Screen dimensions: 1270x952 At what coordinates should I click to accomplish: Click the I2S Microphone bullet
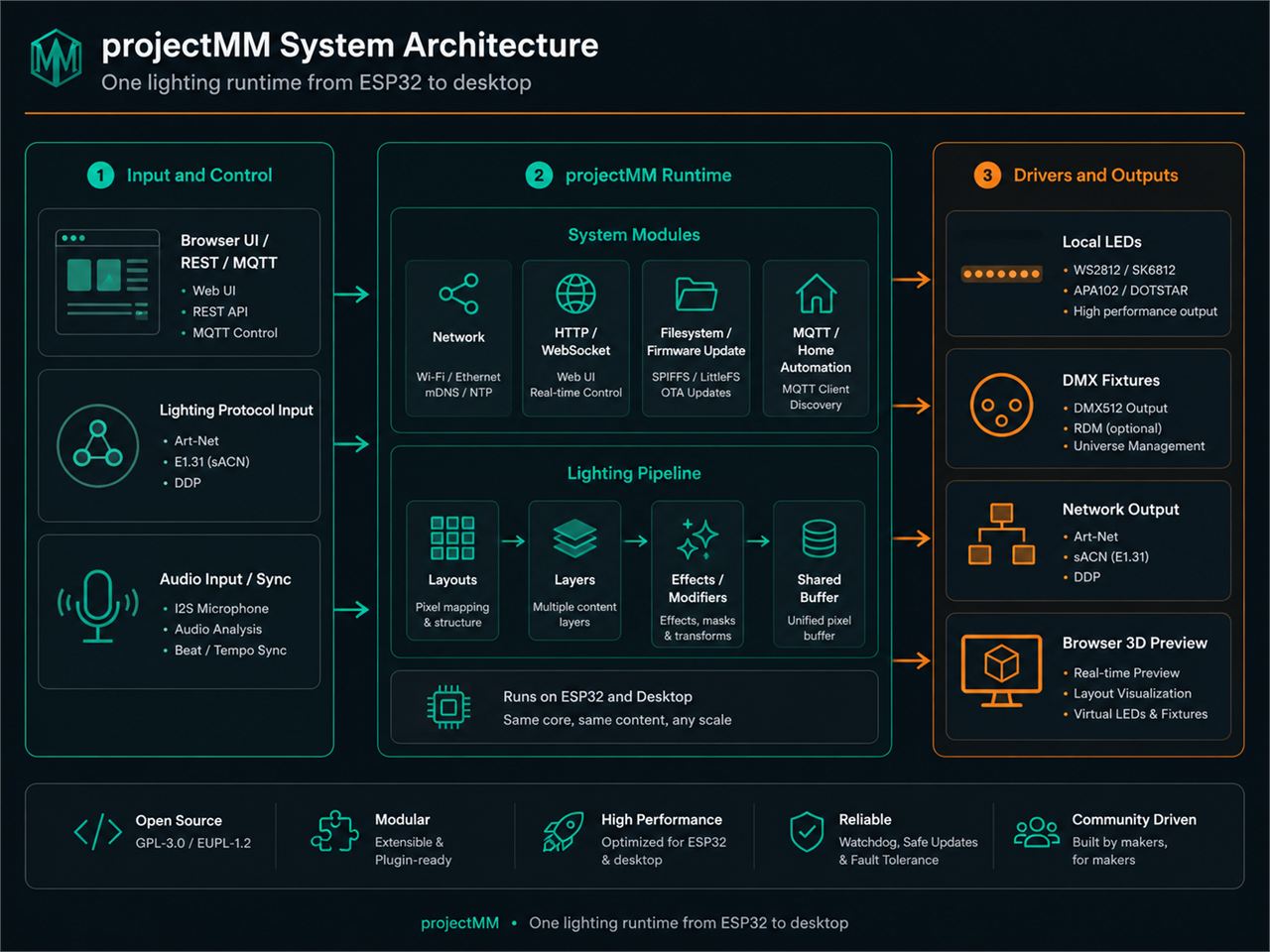coord(221,609)
